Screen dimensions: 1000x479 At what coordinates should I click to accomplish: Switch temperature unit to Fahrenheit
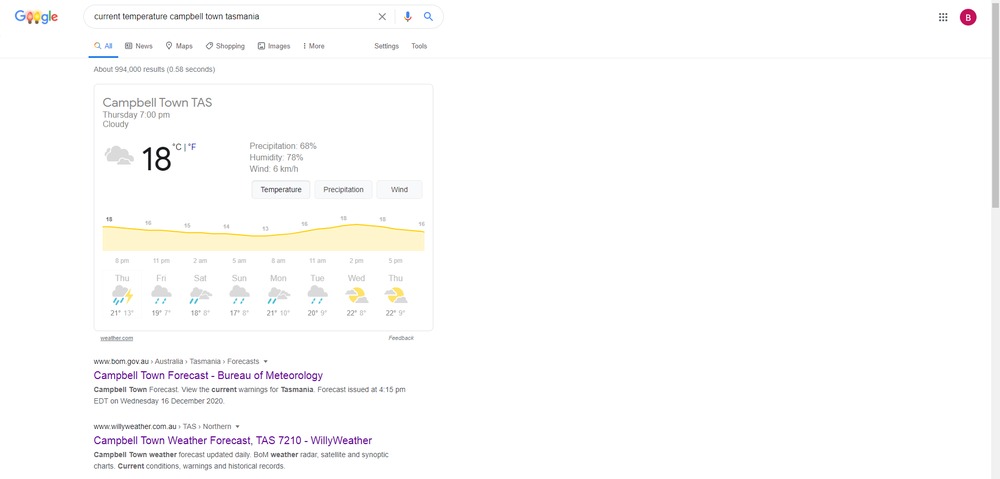point(192,147)
